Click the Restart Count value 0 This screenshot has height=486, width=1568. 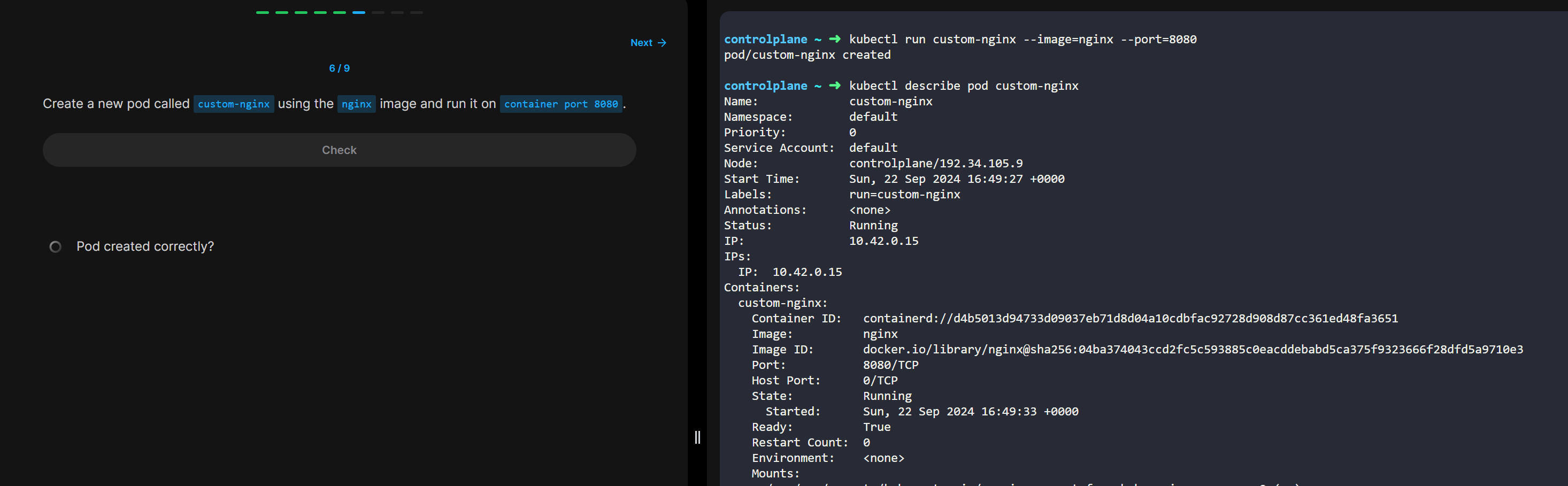866,443
